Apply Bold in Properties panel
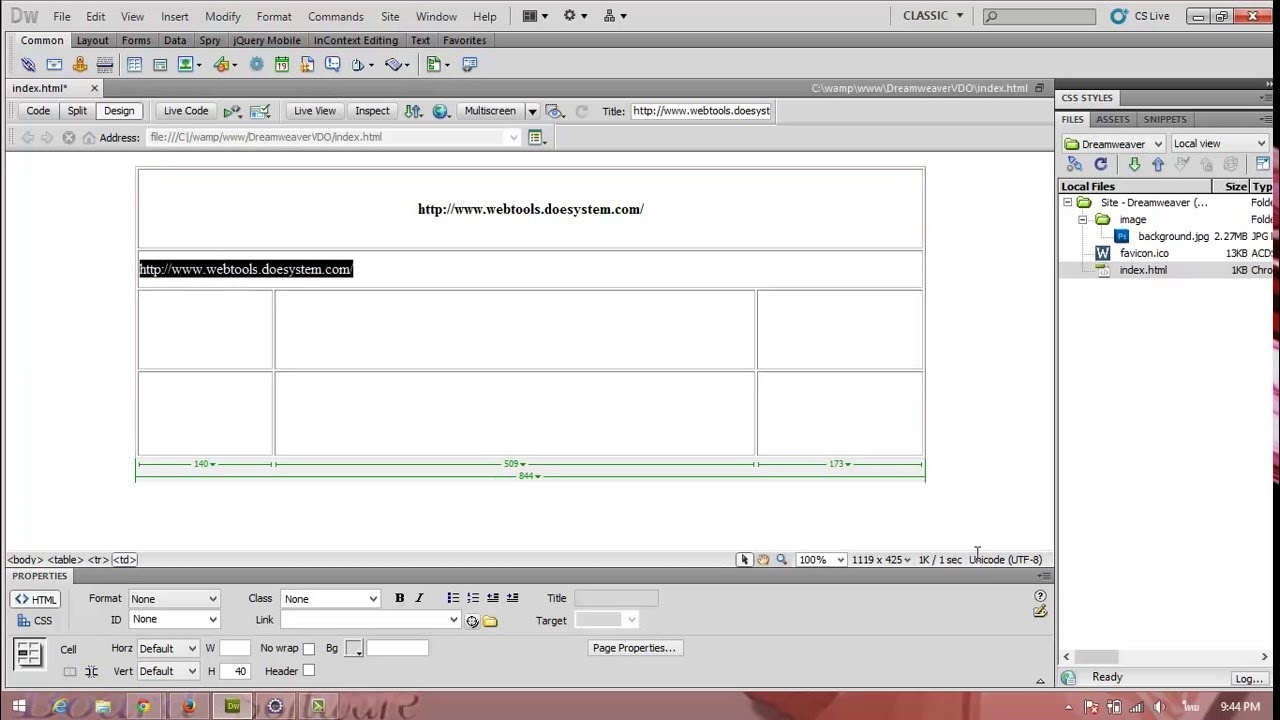The height and width of the screenshot is (720, 1280). [x=399, y=598]
